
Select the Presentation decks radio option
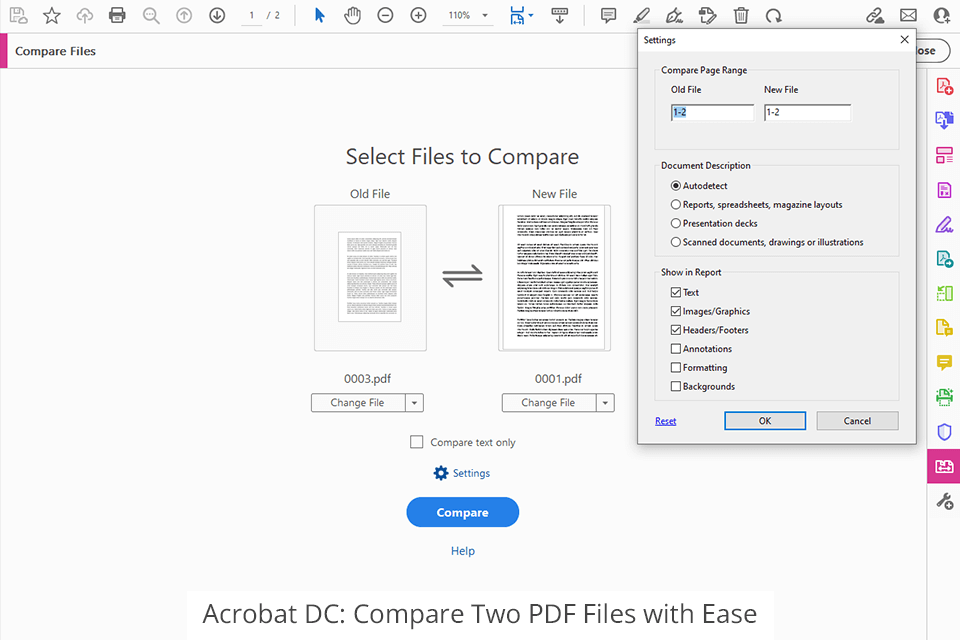pyautogui.click(x=675, y=223)
